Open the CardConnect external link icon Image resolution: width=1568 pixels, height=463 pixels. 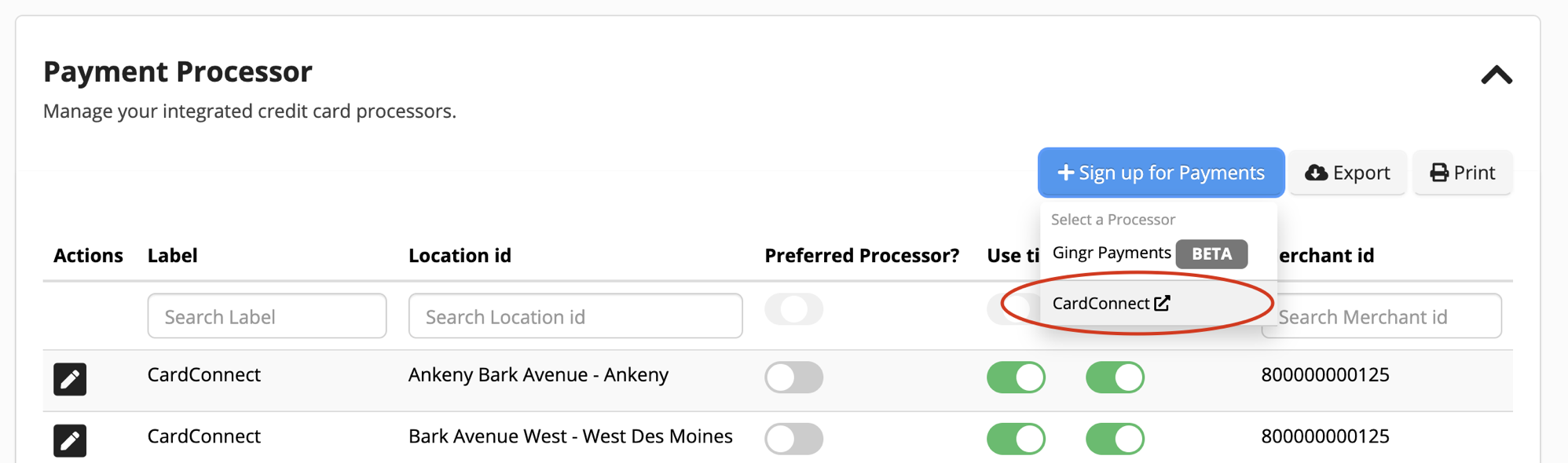[1163, 302]
